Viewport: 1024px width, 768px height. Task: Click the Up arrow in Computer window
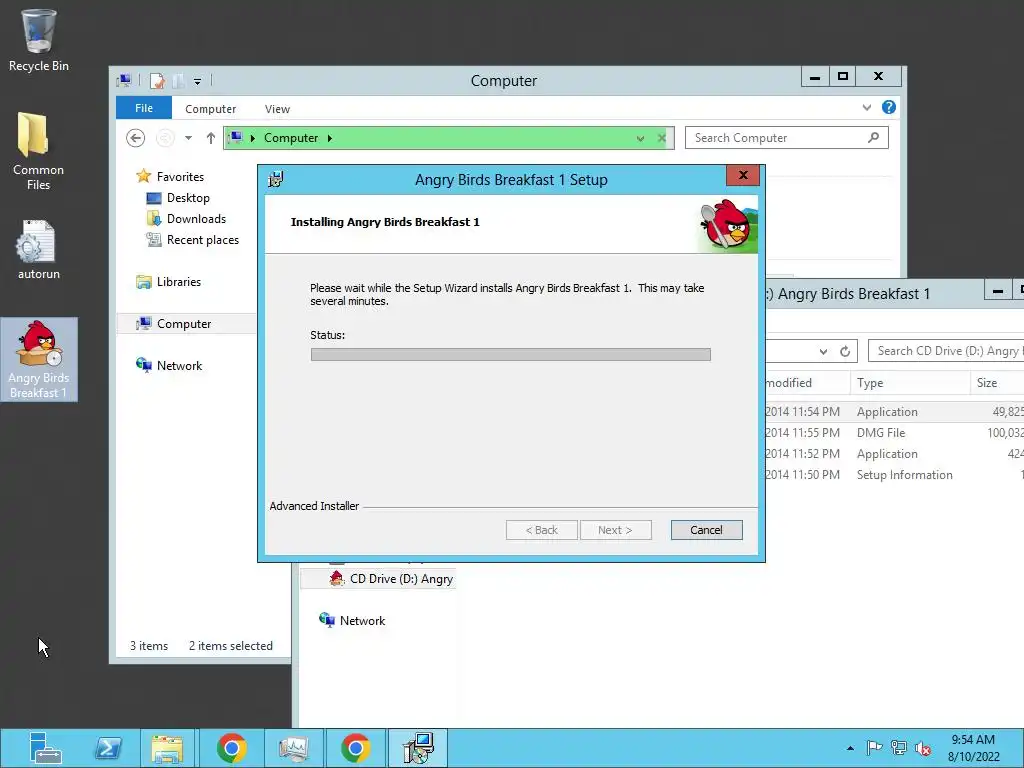(x=210, y=138)
